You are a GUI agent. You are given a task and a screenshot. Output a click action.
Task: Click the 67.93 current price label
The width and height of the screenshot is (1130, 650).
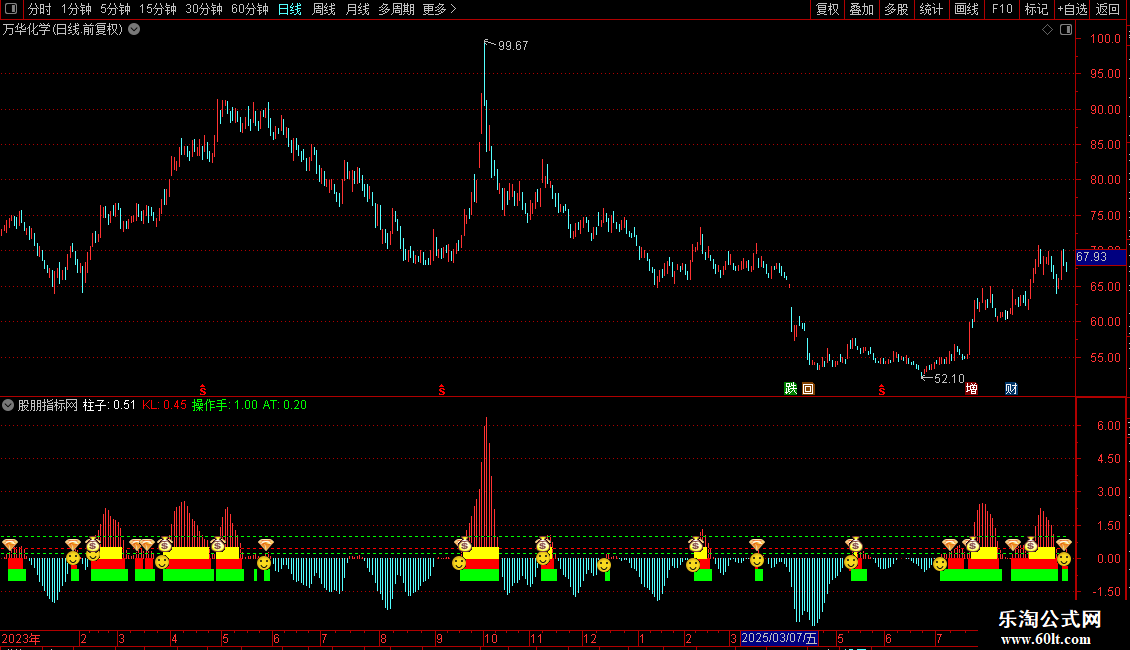coord(1100,257)
